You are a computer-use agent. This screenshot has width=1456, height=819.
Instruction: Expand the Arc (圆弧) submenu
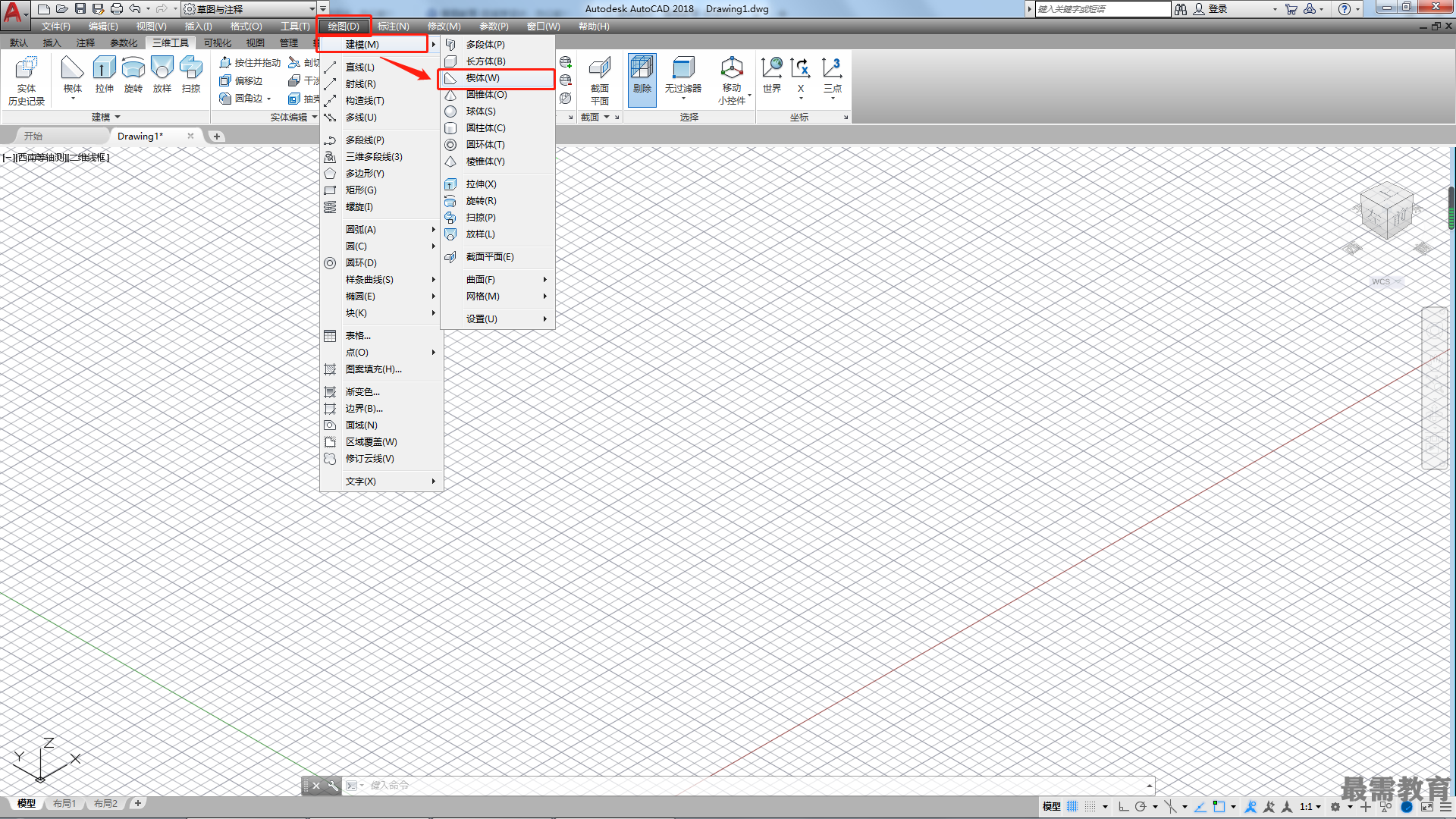(381, 230)
